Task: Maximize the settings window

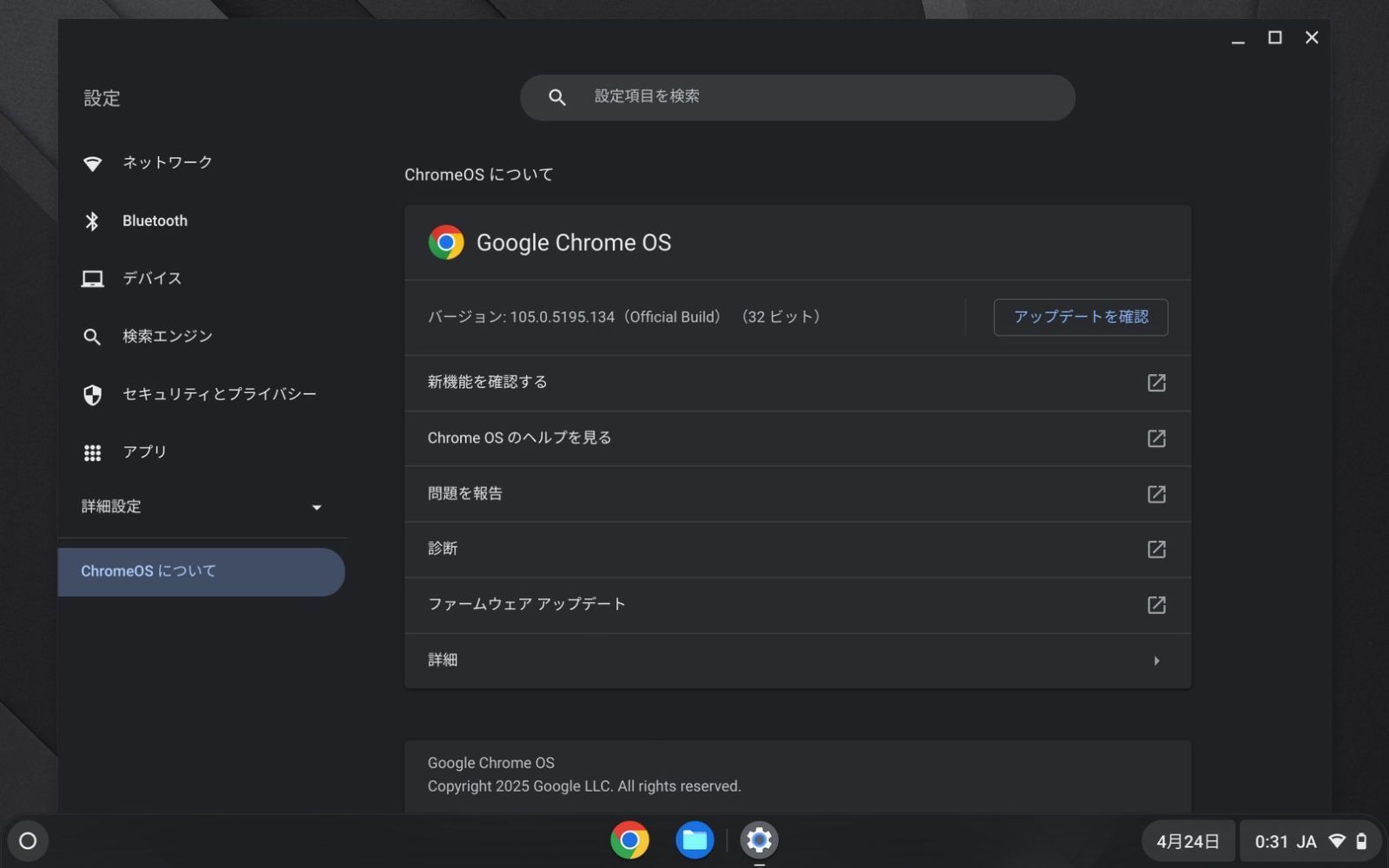Action: click(1274, 37)
